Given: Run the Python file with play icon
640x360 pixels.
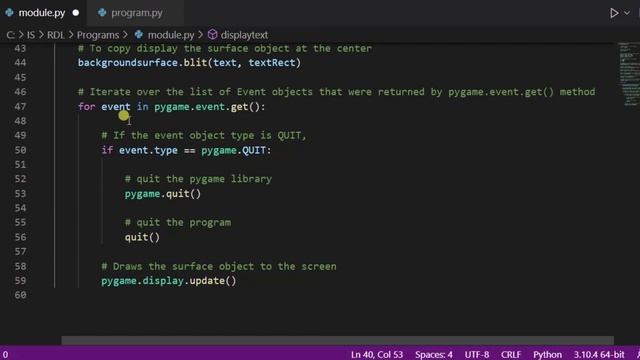Looking at the screenshot, I should pos(614,13).
